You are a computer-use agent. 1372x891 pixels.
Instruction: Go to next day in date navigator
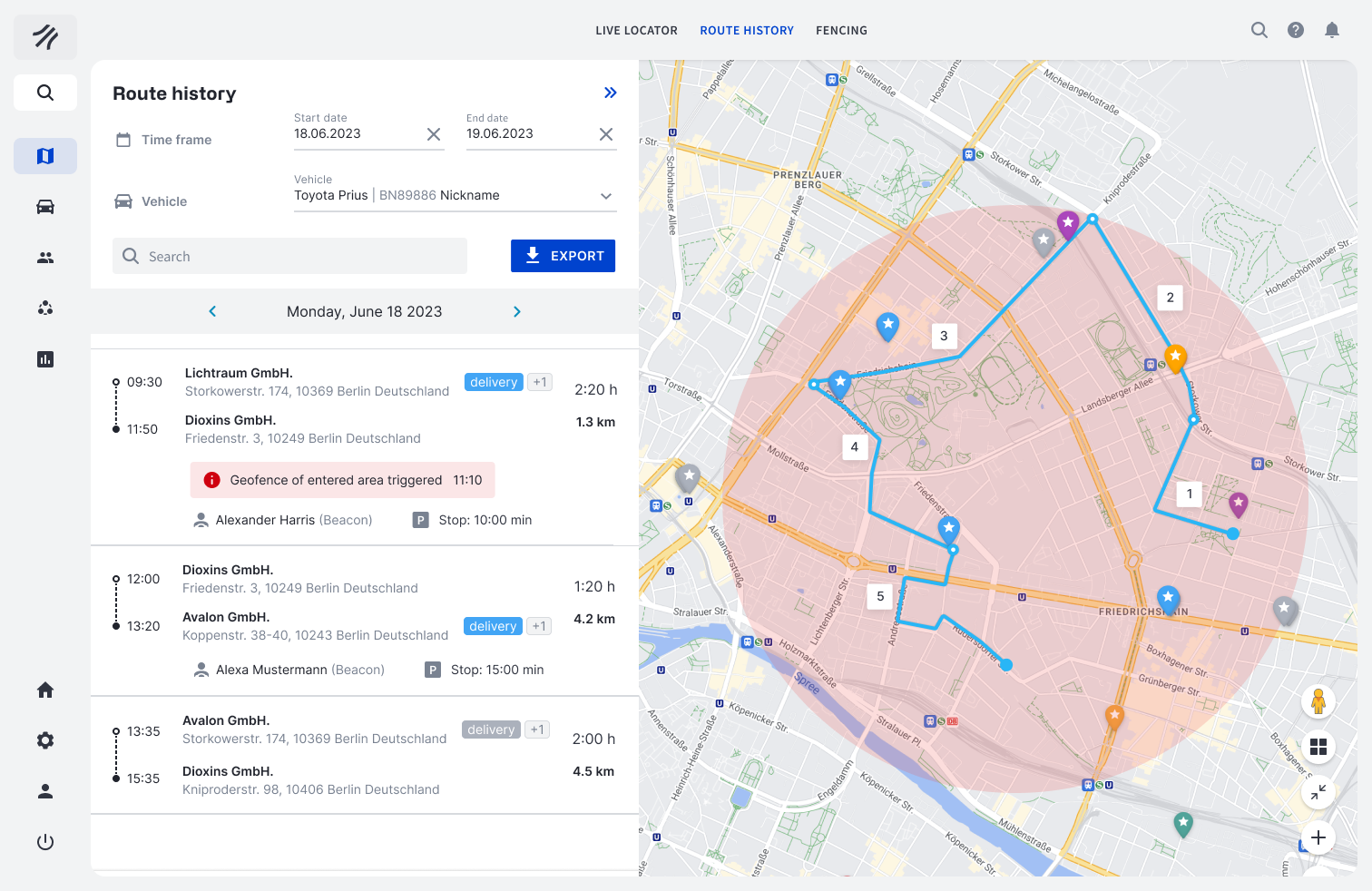click(x=516, y=311)
